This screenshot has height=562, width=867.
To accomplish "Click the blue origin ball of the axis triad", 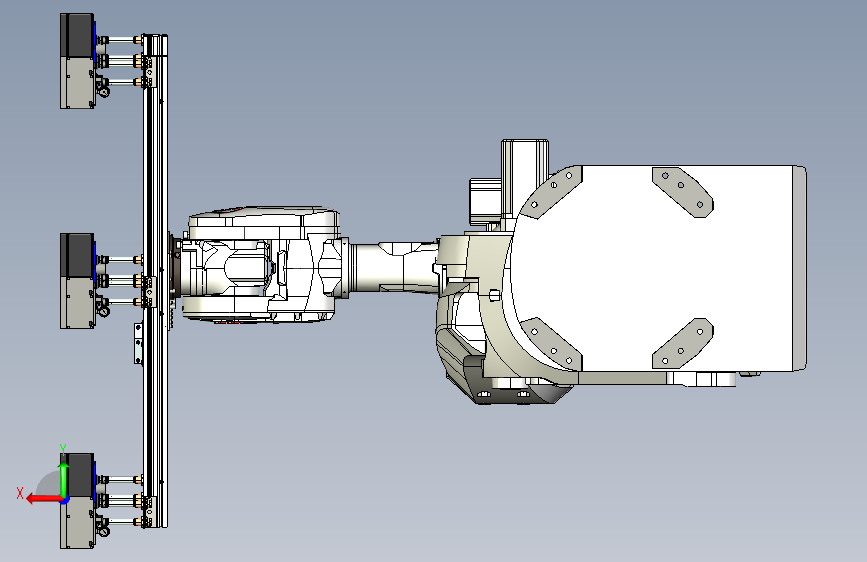I will (x=65, y=500).
